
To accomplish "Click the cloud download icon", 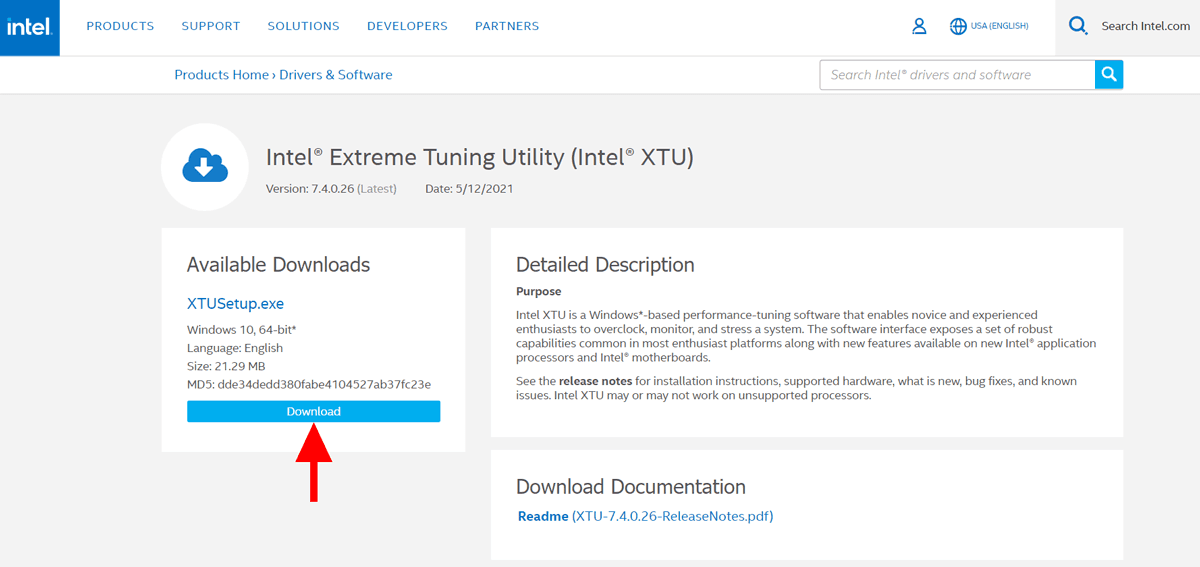I will click(205, 167).
